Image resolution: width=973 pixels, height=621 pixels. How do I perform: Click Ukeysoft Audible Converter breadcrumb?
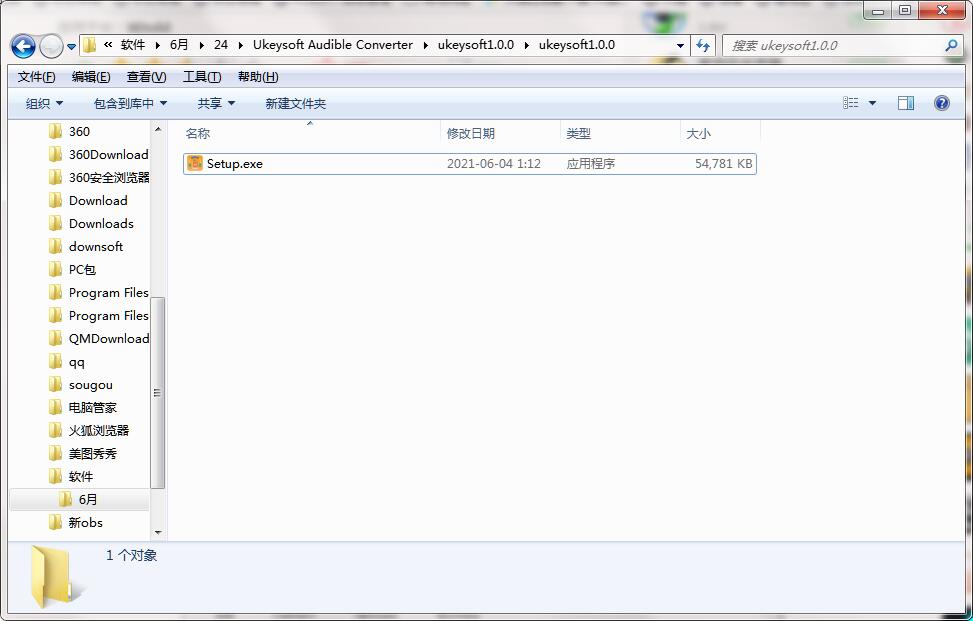click(x=333, y=45)
